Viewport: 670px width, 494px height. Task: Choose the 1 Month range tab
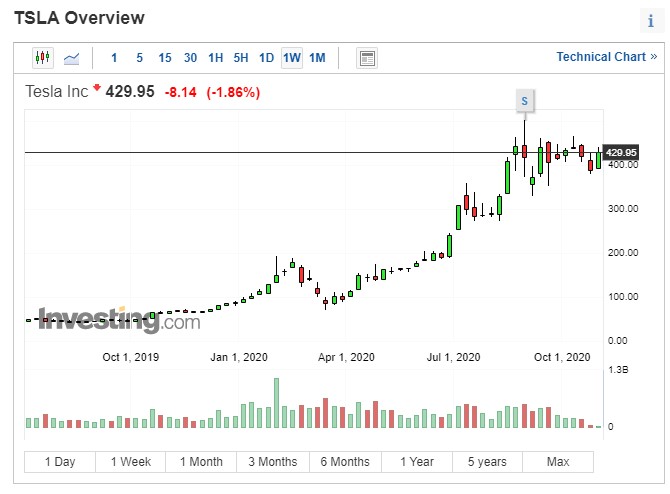[x=201, y=462]
